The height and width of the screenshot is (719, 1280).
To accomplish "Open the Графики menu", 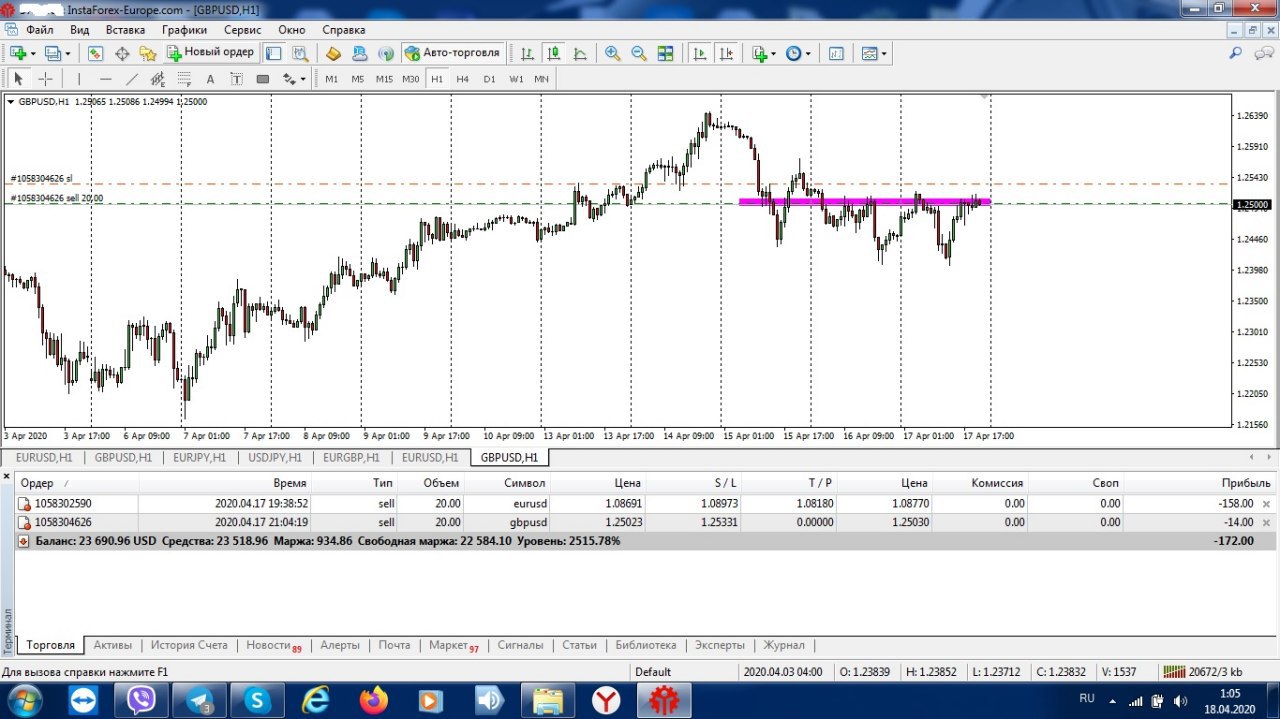I will click(184, 30).
